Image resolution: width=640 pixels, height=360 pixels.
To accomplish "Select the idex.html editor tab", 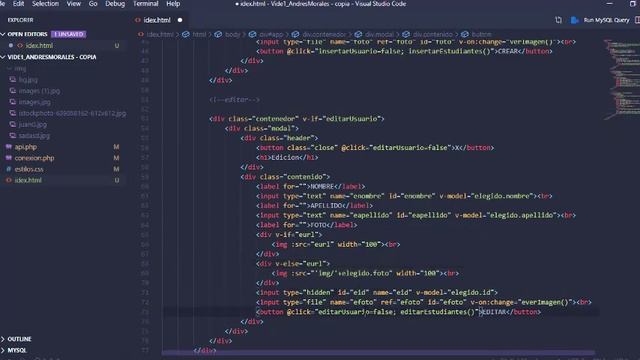I will point(157,20).
